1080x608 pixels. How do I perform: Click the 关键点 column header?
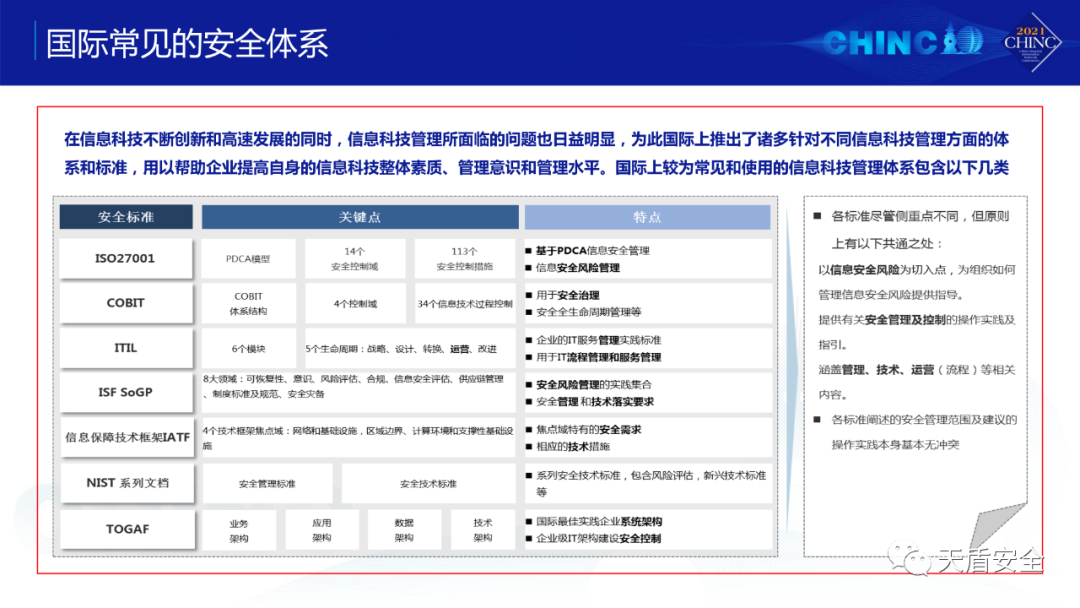tap(360, 217)
